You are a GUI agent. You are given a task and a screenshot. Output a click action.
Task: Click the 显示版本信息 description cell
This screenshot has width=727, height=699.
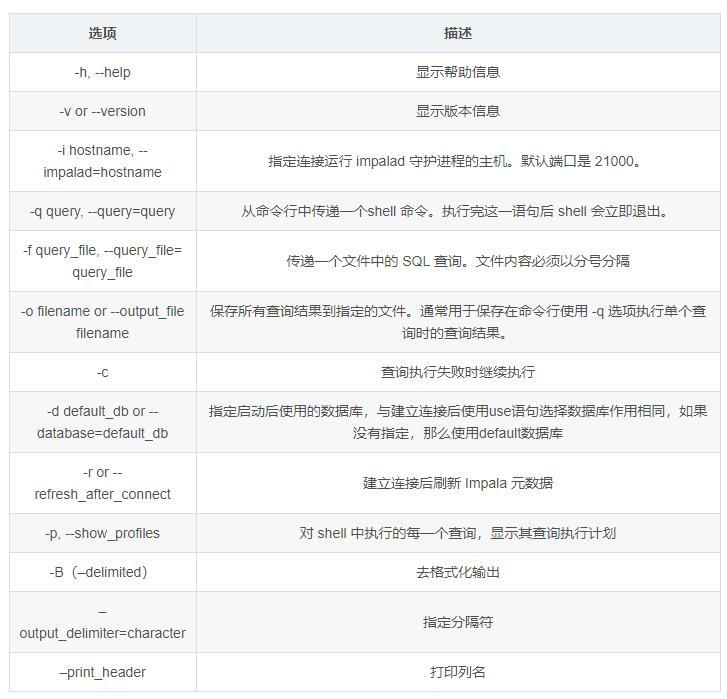coord(458,111)
